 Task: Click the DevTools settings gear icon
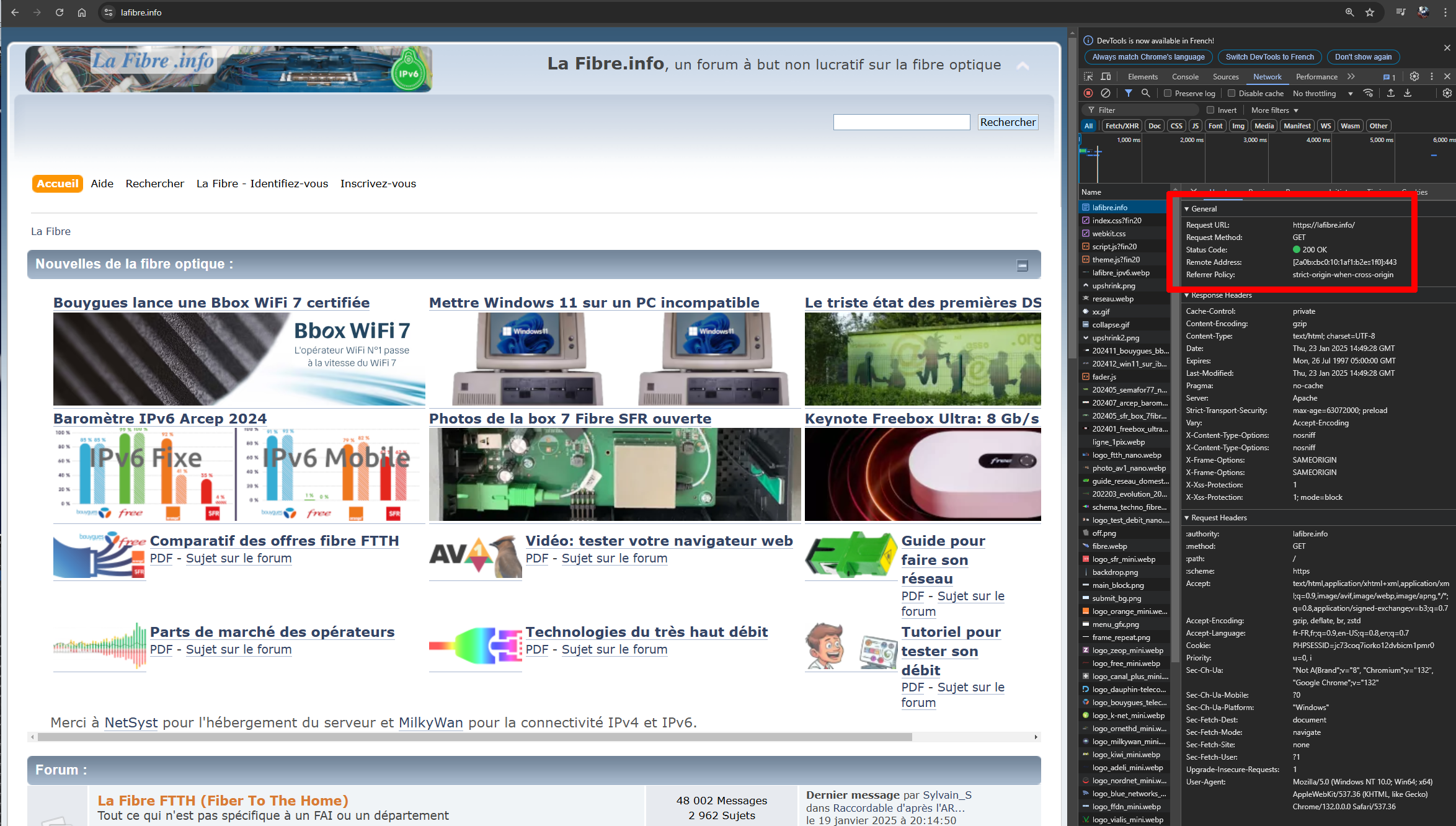click(x=1414, y=77)
